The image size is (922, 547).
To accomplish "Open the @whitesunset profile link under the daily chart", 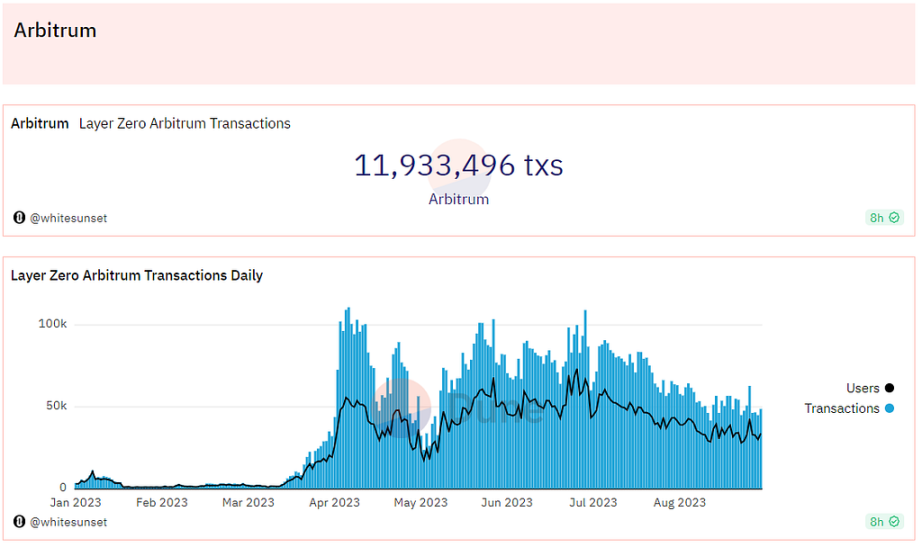I will (68, 522).
